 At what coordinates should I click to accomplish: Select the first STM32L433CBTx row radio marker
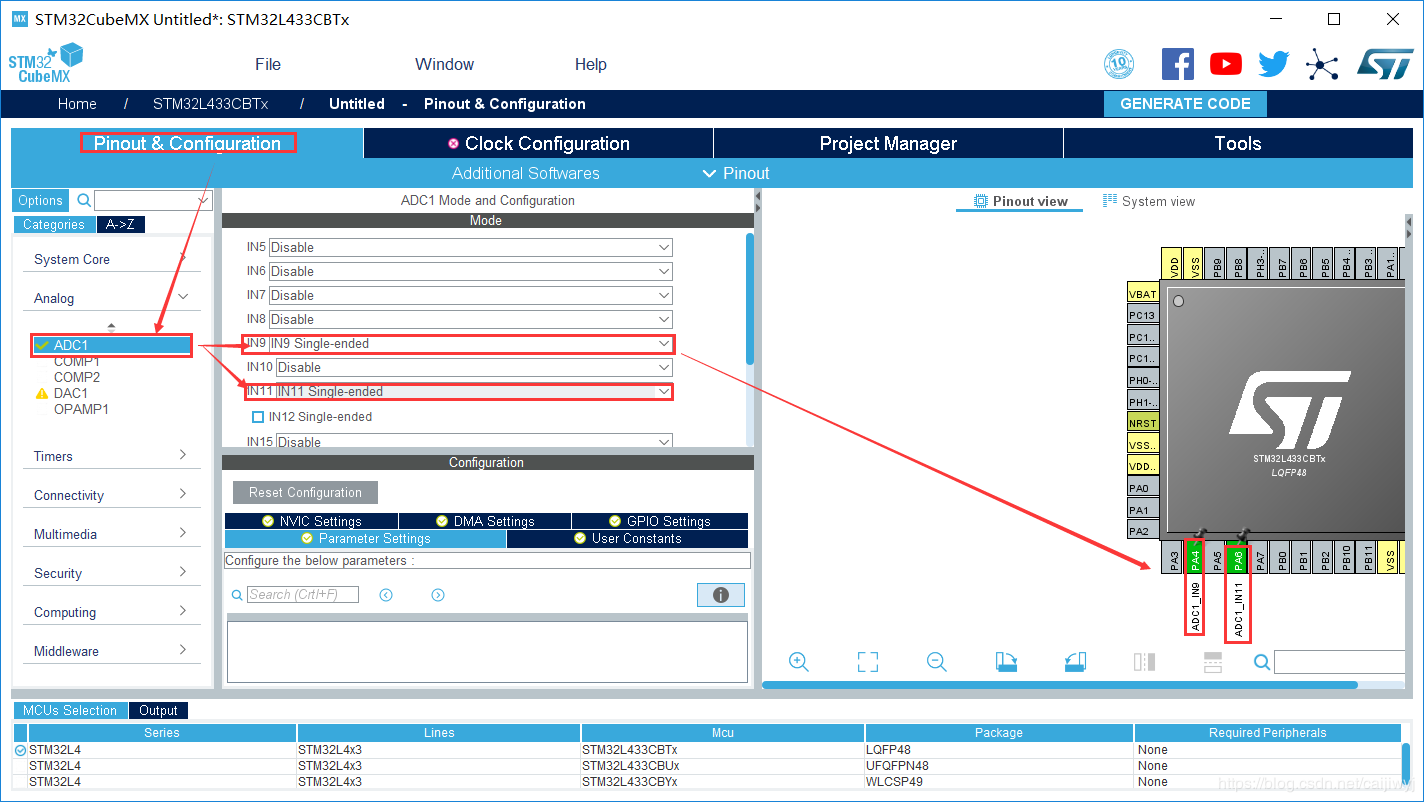[x=21, y=750]
